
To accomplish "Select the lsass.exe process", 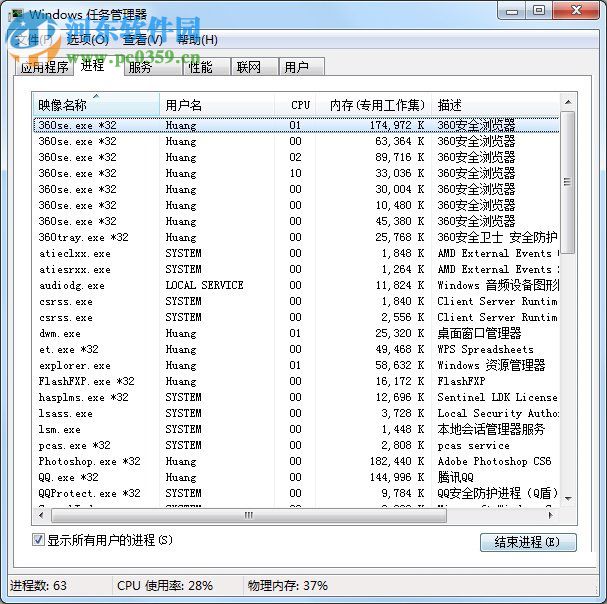I will pyautogui.click(x=296, y=414).
